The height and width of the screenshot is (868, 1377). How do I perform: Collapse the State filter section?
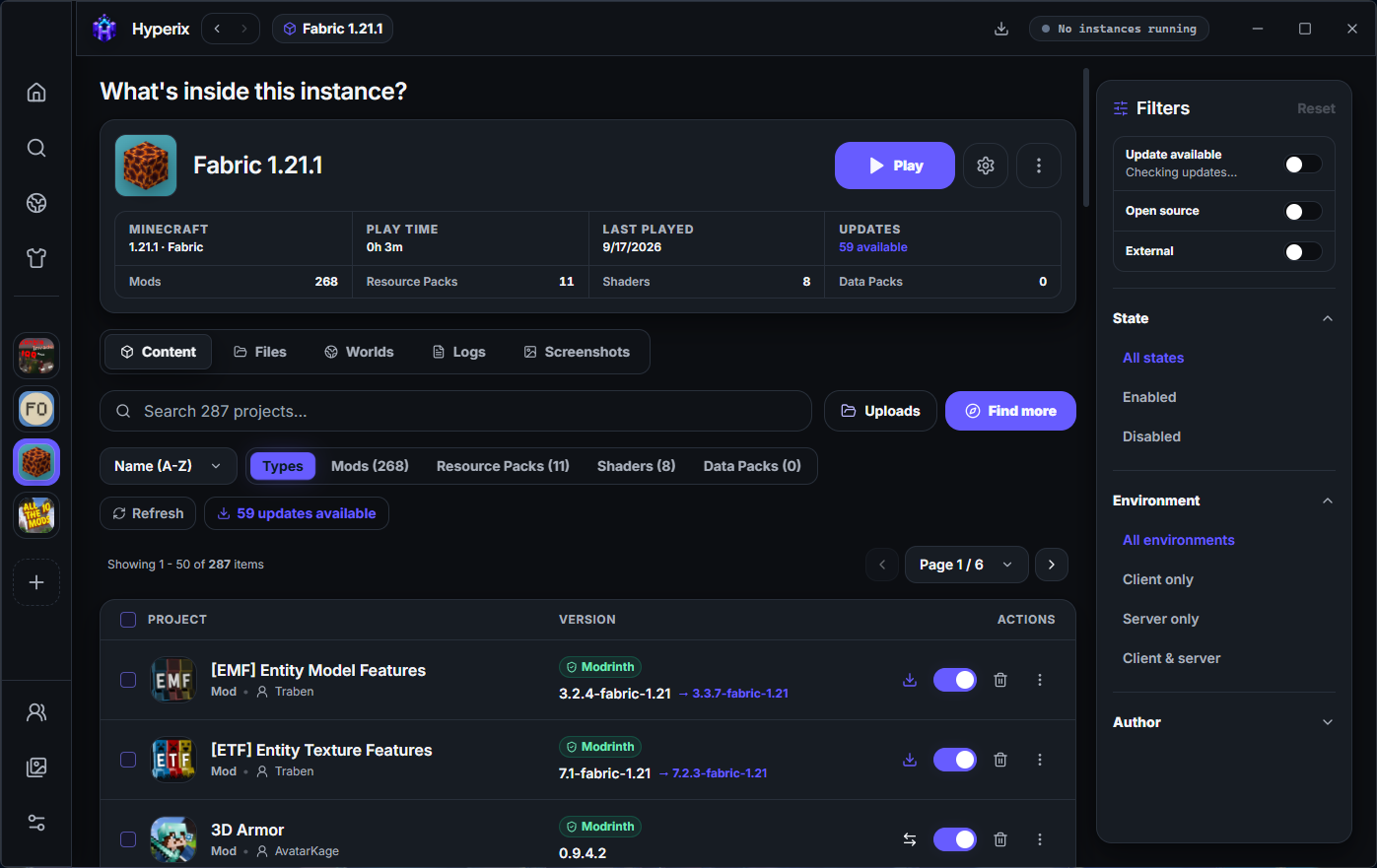coord(1328,318)
